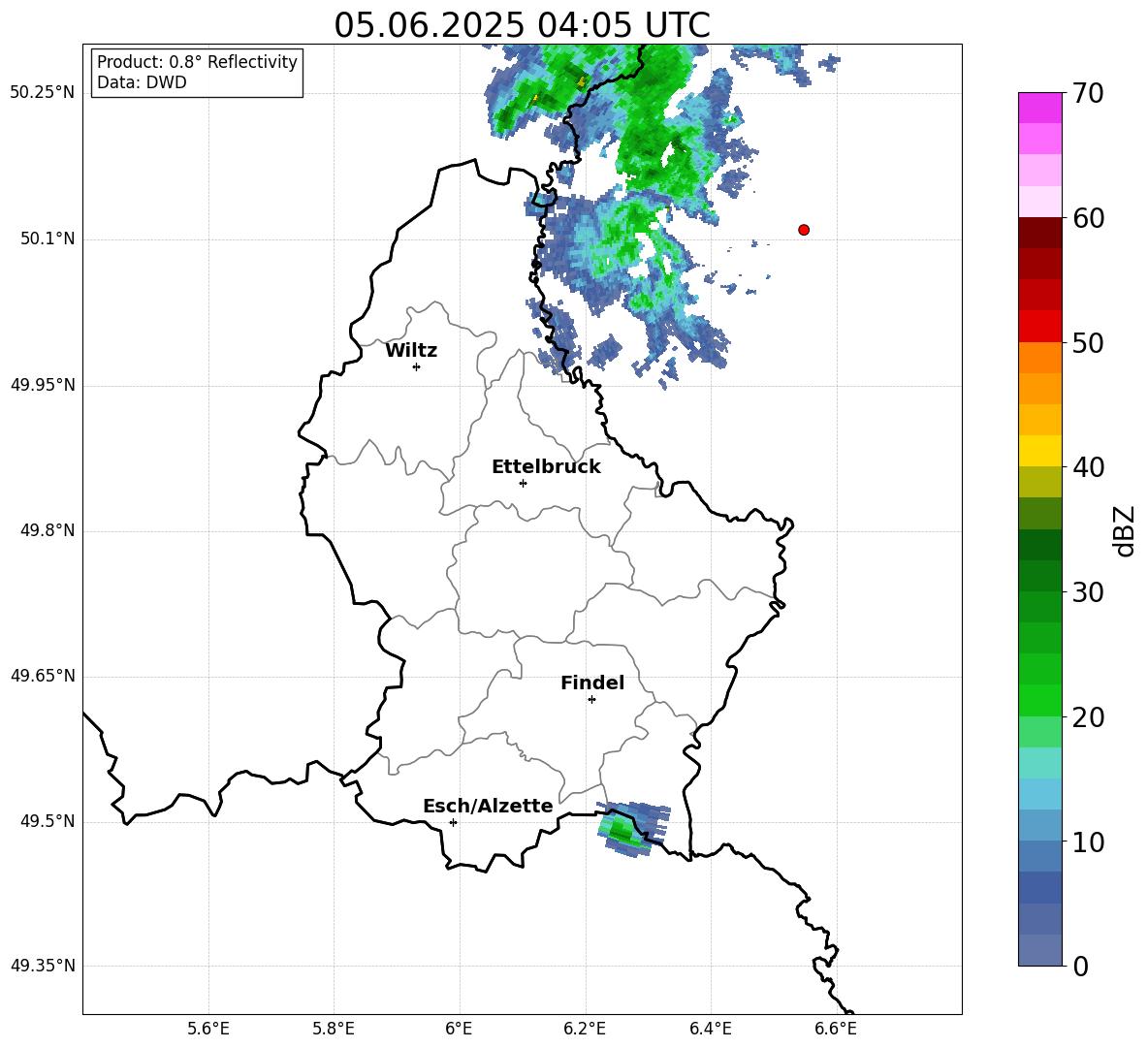The width and height of the screenshot is (1148, 1048).
Task: Click the 60 value on colorbar
Action: 1088,218
